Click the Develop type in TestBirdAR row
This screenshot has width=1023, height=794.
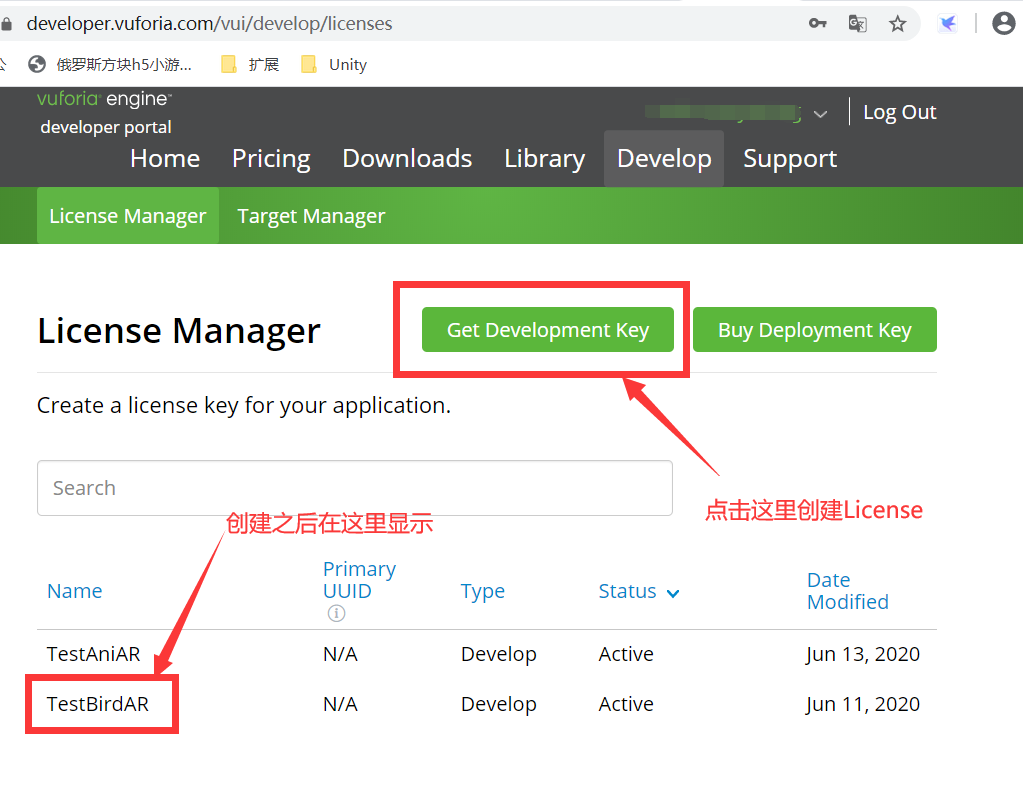[498, 705]
